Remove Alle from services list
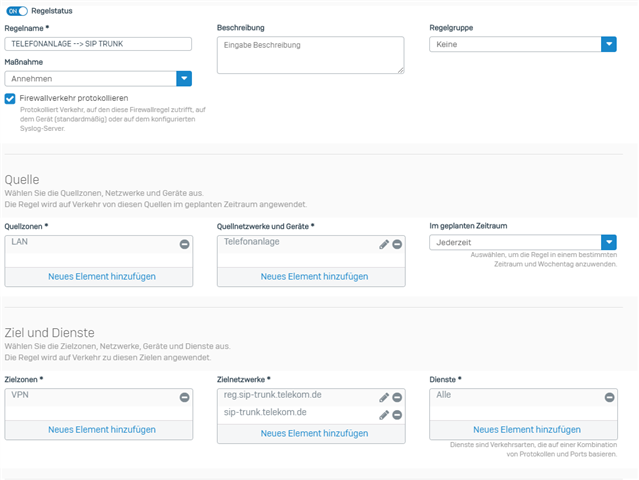The height and width of the screenshot is (480, 639). pyautogui.click(x=609, y=397)
